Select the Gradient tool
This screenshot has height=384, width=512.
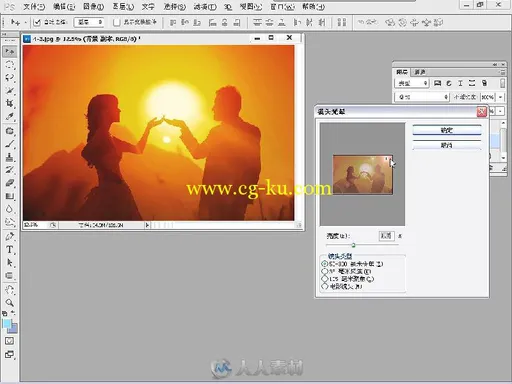(9, 196)
